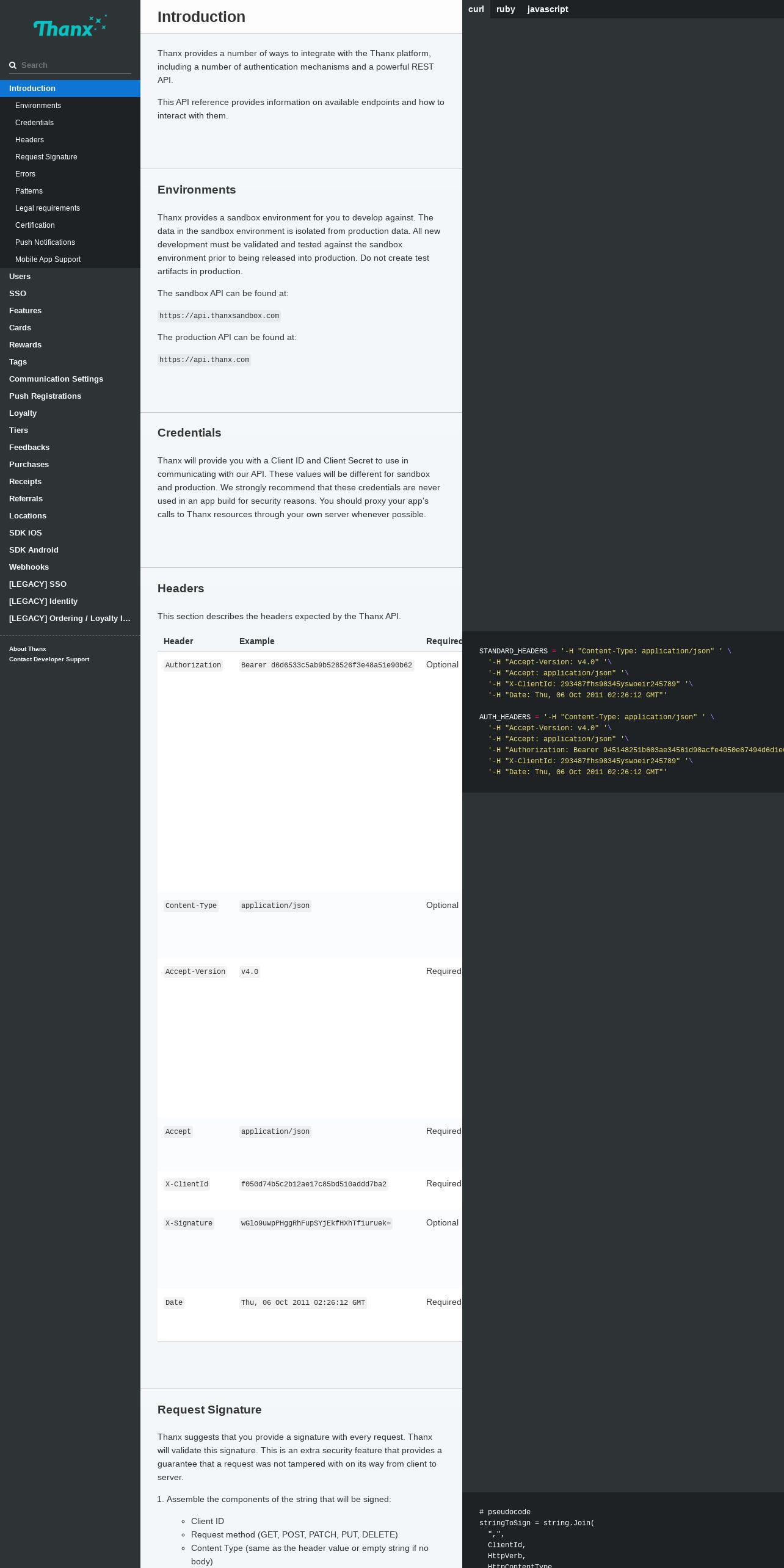Click the AUTH_HEADERS code line
Image resolution: width=784 pixels, height=1568 pixels.
pos(597,717)
